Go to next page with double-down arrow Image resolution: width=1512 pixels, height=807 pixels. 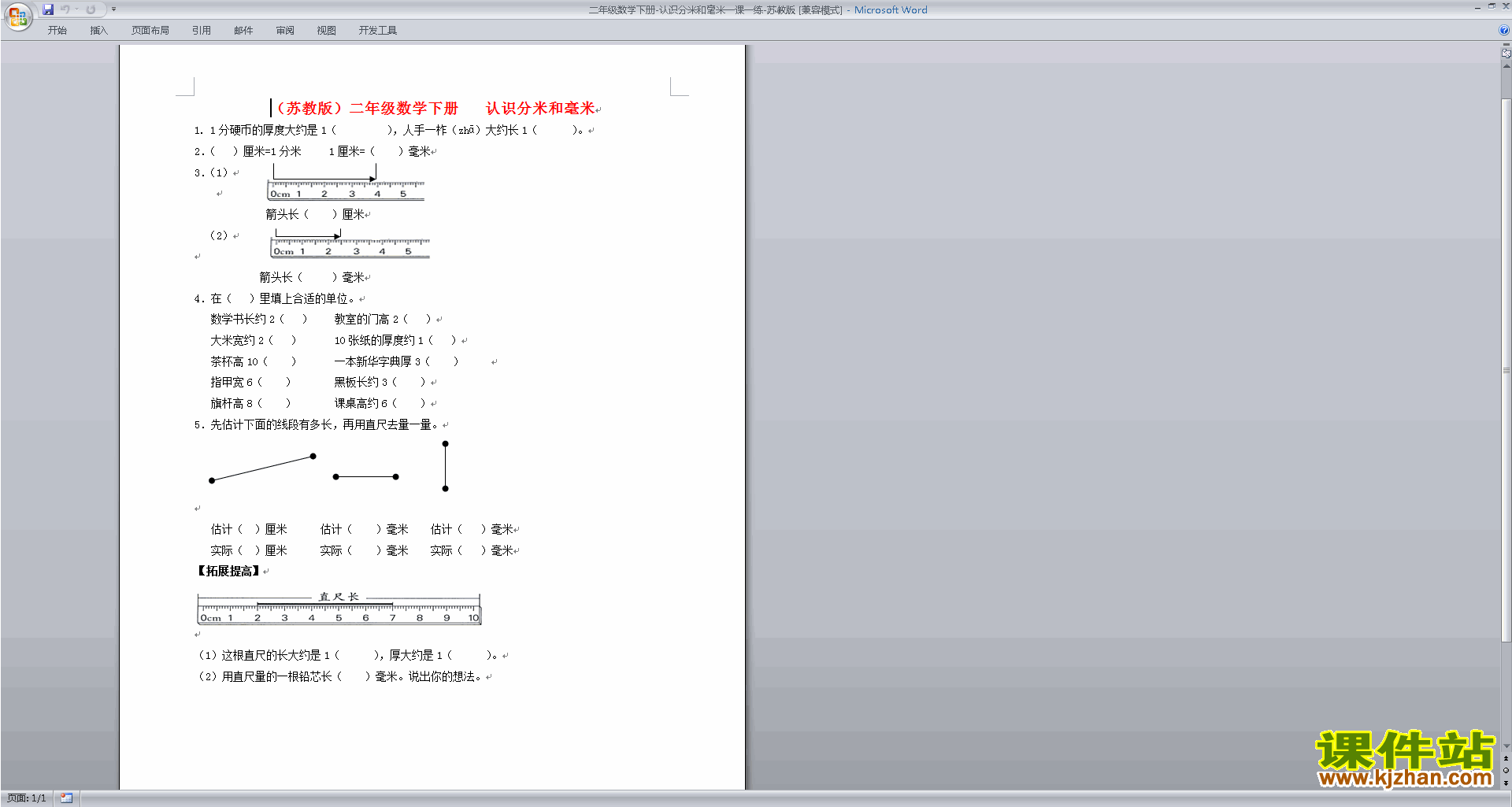pos(1506,783)
